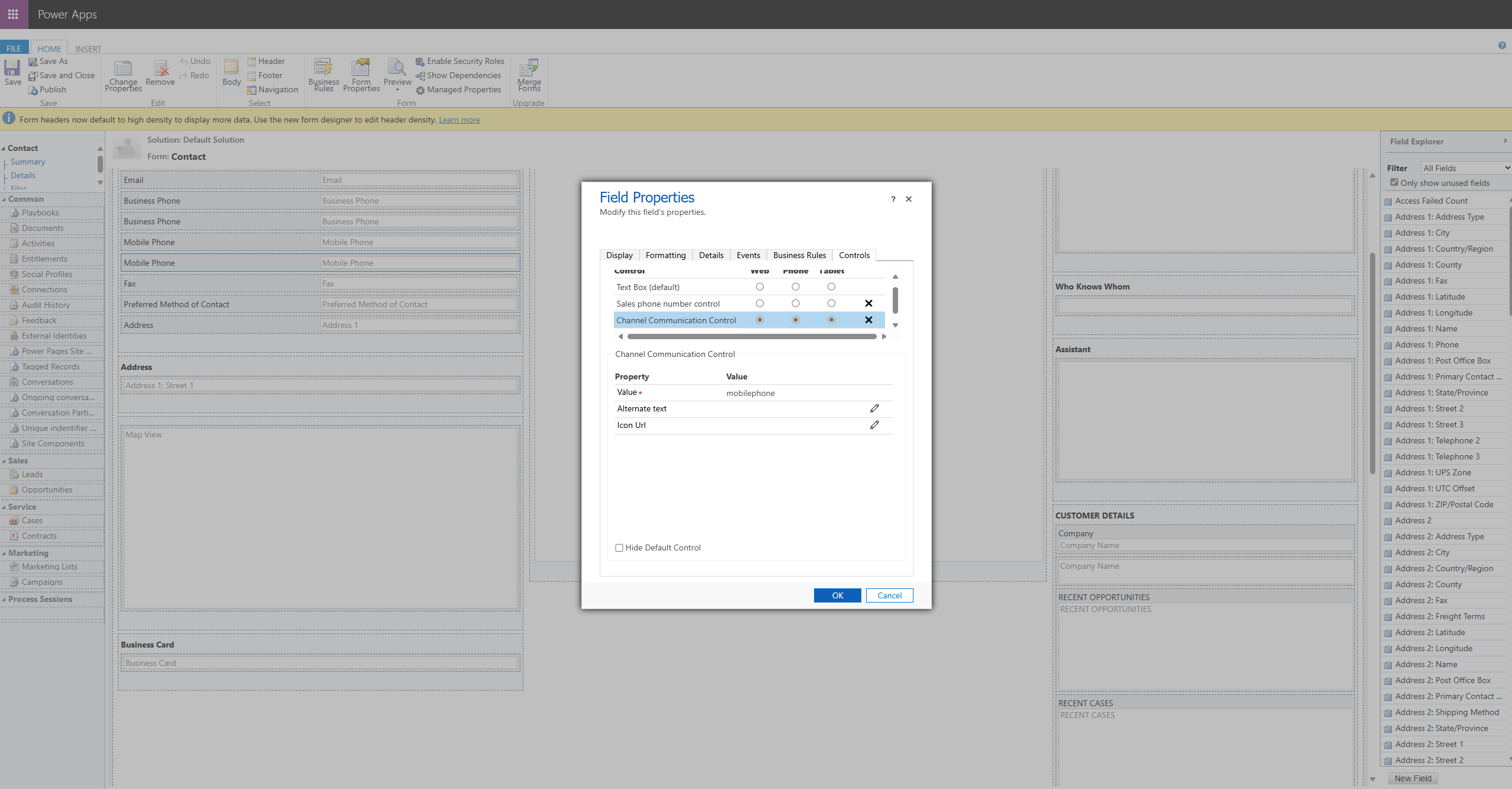
Task: Click the OK button
Action: pos(837,595)
